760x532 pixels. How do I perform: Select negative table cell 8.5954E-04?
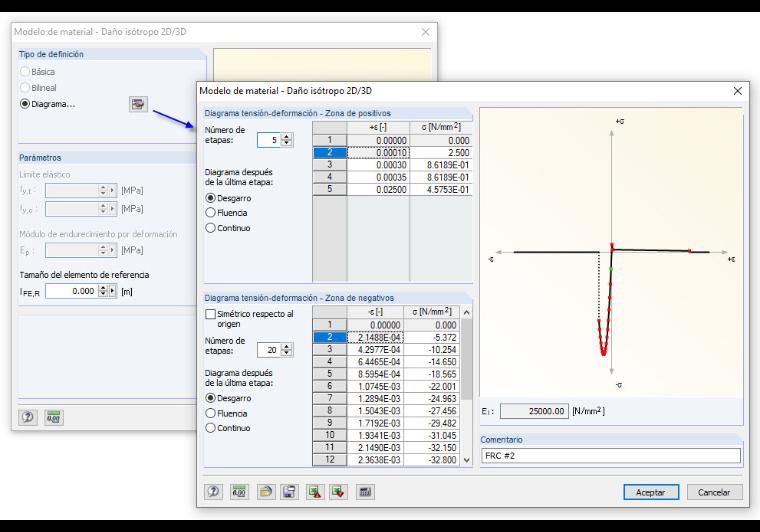(375, 374)
